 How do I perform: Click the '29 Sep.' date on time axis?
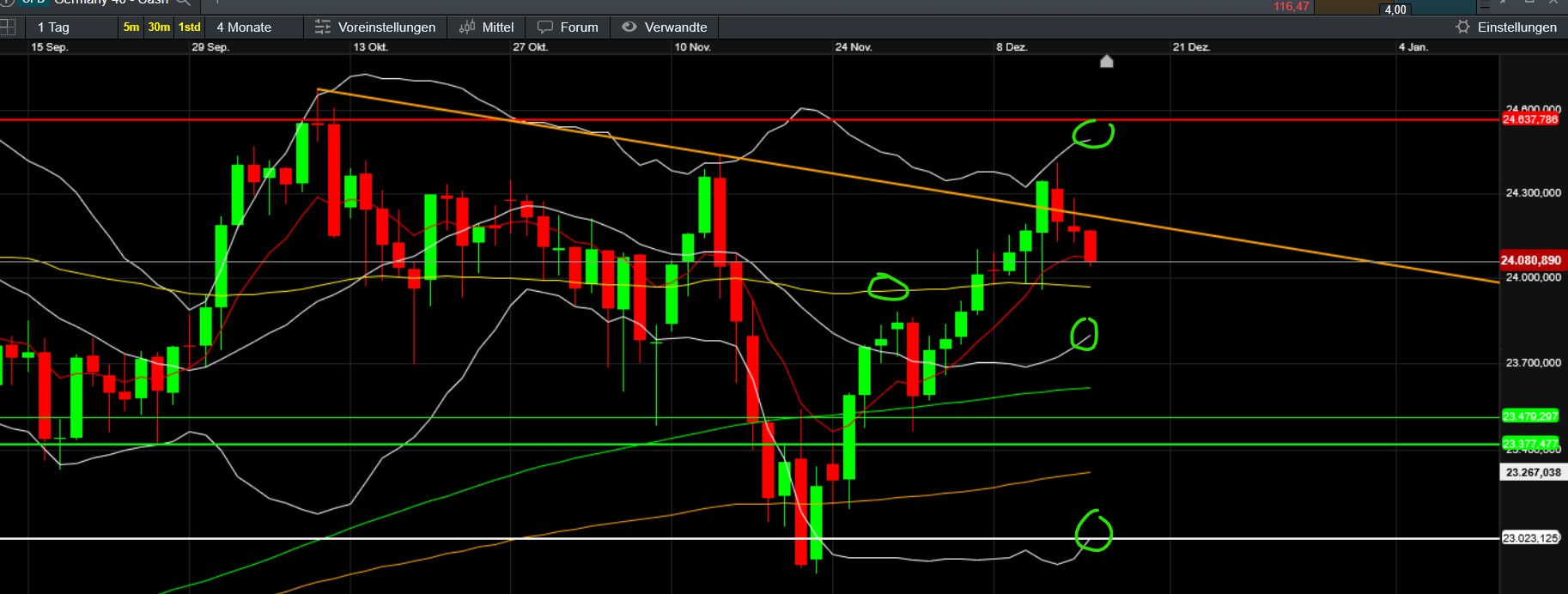(210, 47)
